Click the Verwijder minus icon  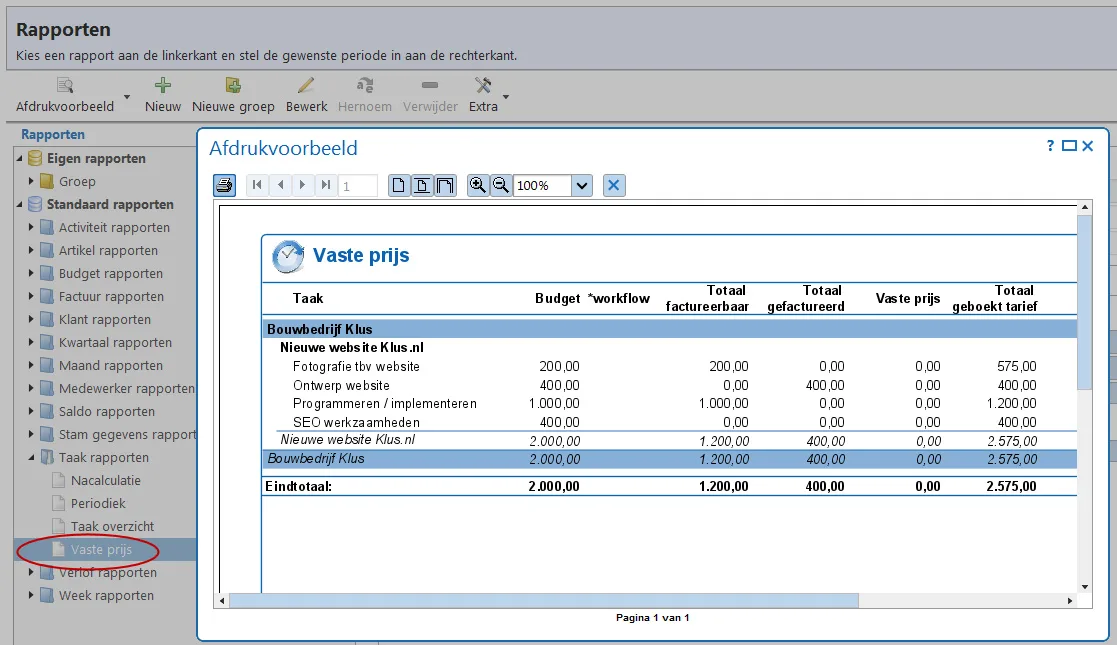430,86
